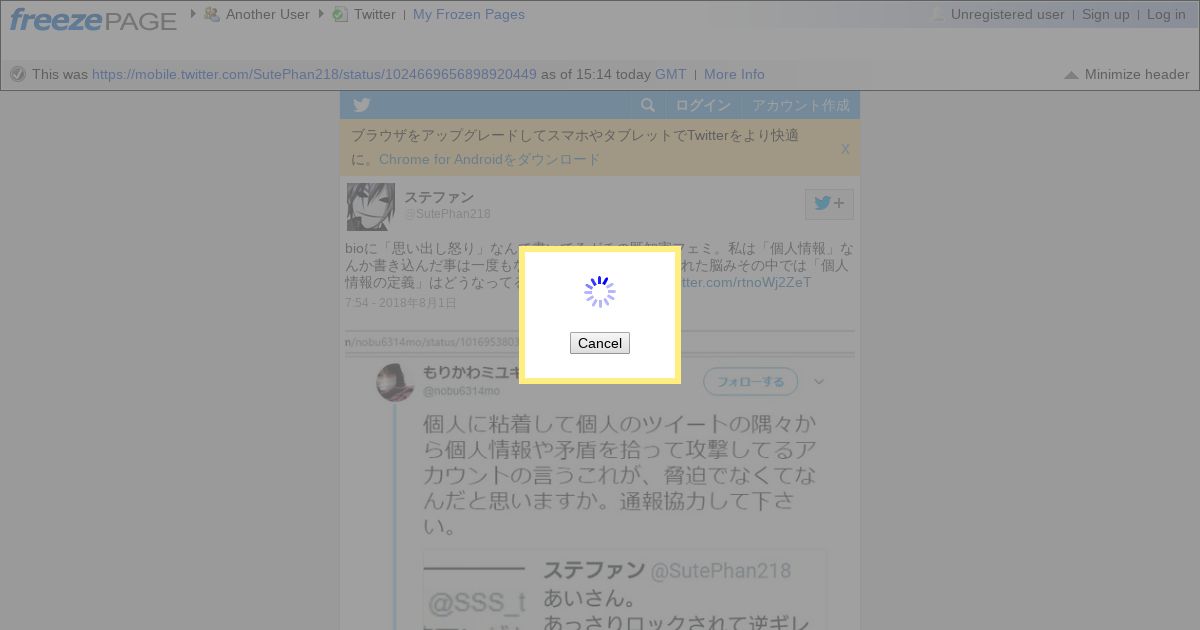Screen dimensions: 1200x630
Task: Open My Frozen Pages
Action: pos(469,14)
